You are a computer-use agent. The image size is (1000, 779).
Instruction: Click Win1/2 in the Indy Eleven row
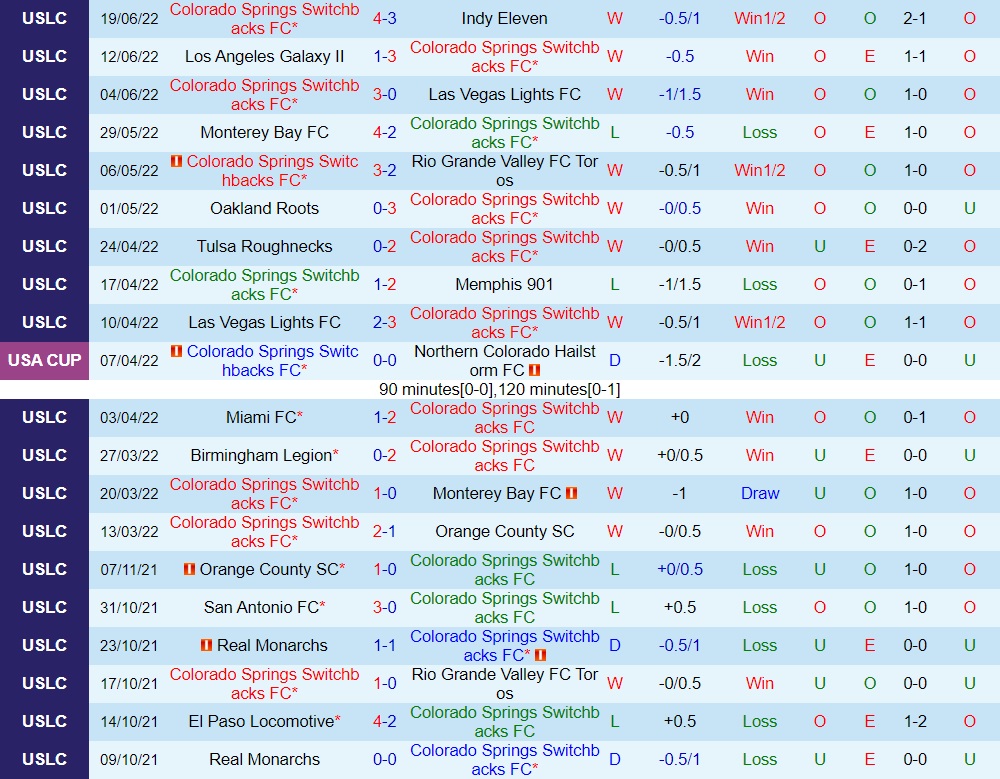pos(760,19)
